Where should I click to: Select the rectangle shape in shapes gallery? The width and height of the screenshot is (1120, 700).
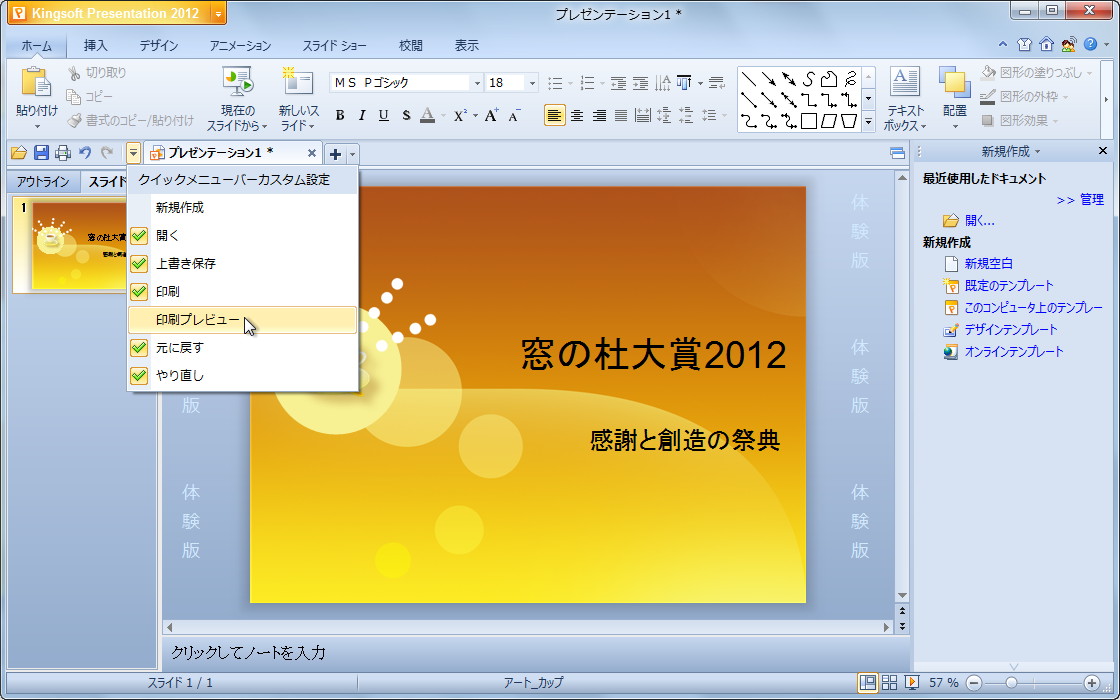click(x=809, y=121)
